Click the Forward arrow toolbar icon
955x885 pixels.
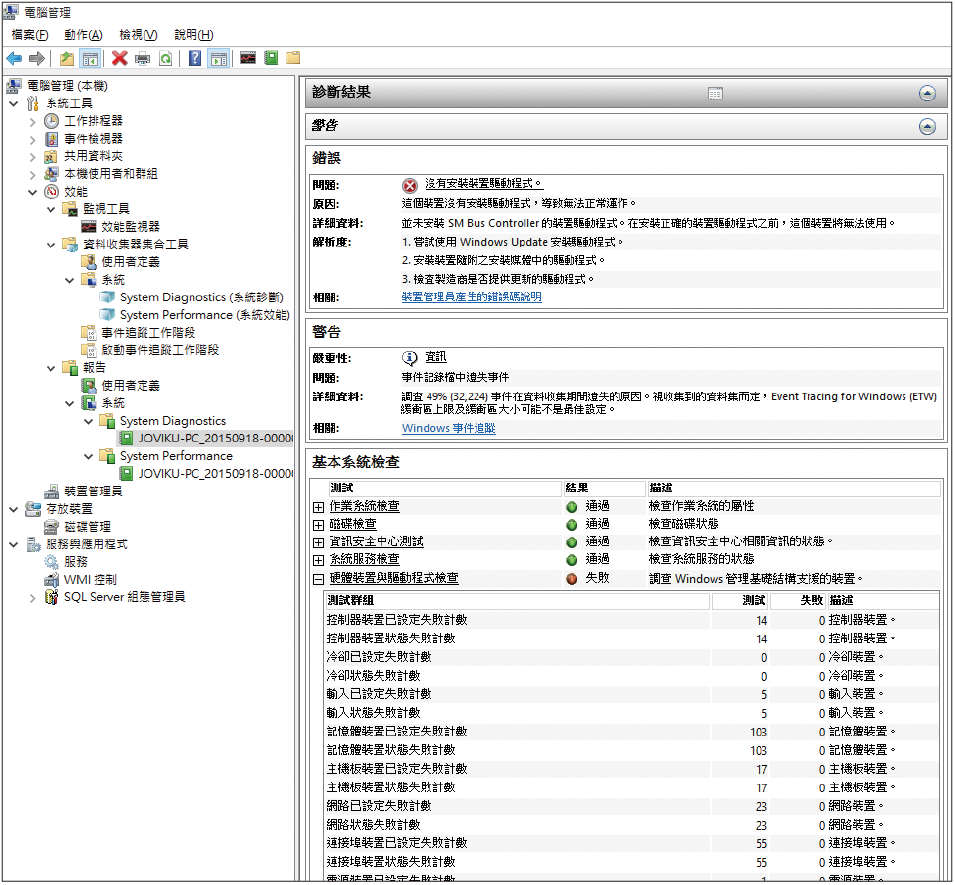37,58
